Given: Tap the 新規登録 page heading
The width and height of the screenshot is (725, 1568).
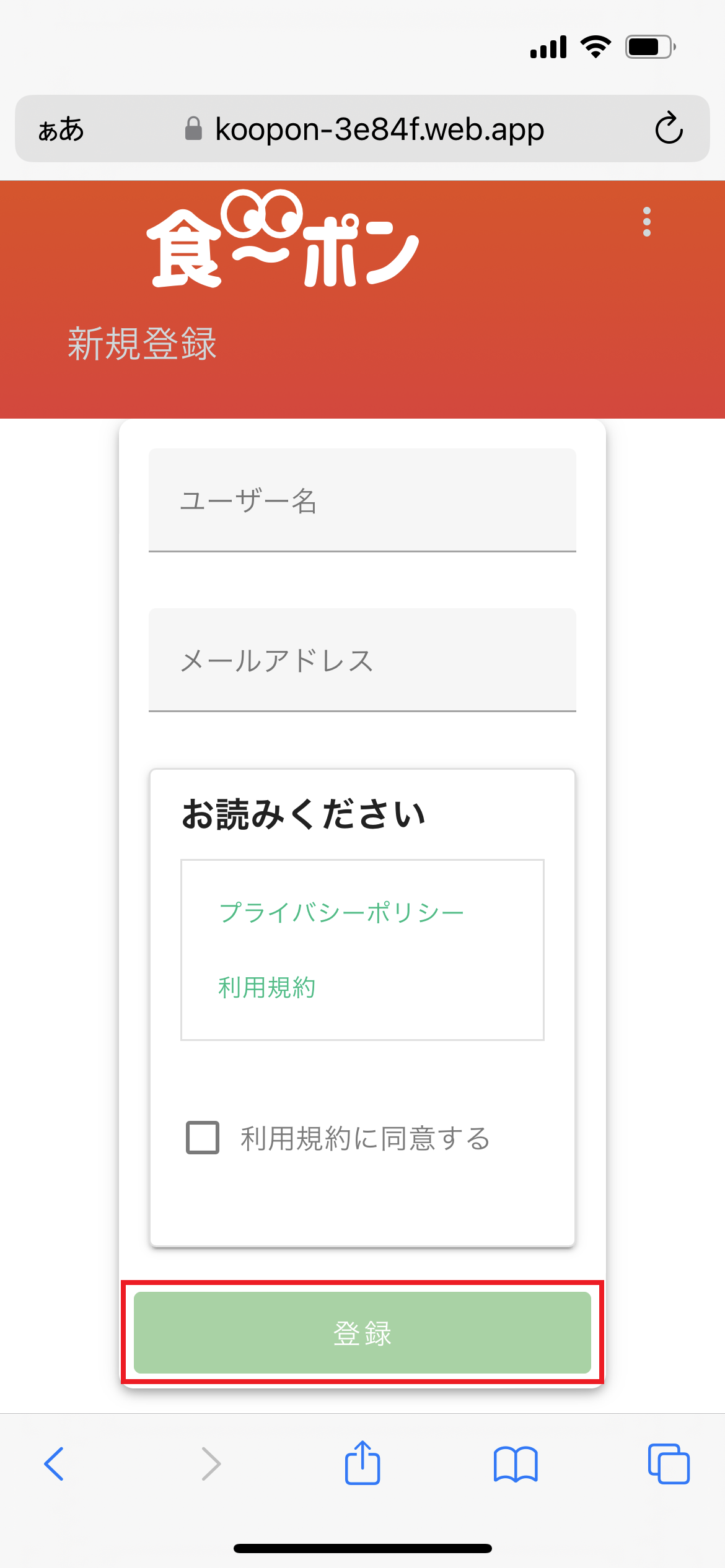Looking at the screenshot, I should pos(142,344).
